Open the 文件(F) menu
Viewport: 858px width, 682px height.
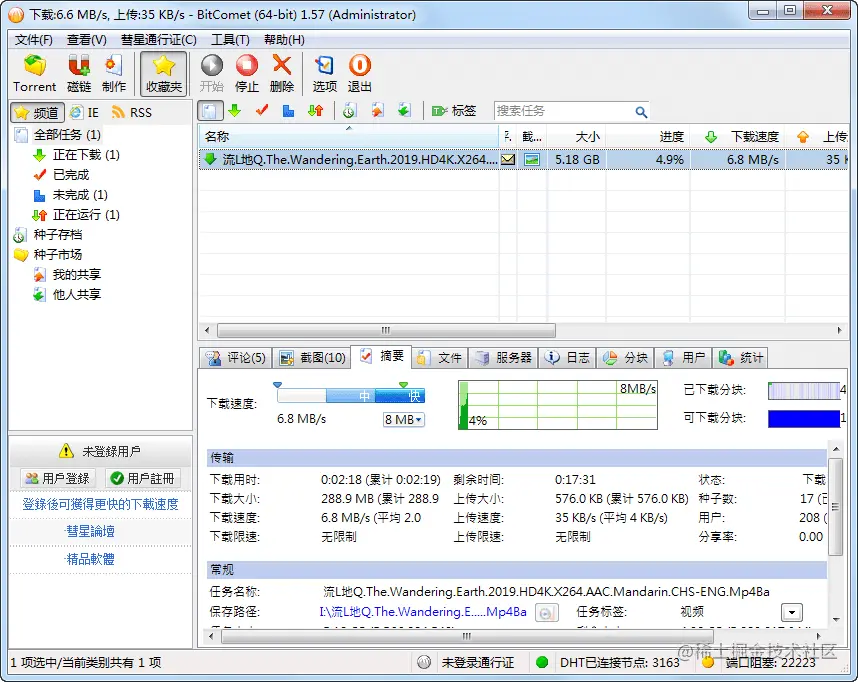pos(33,40)
